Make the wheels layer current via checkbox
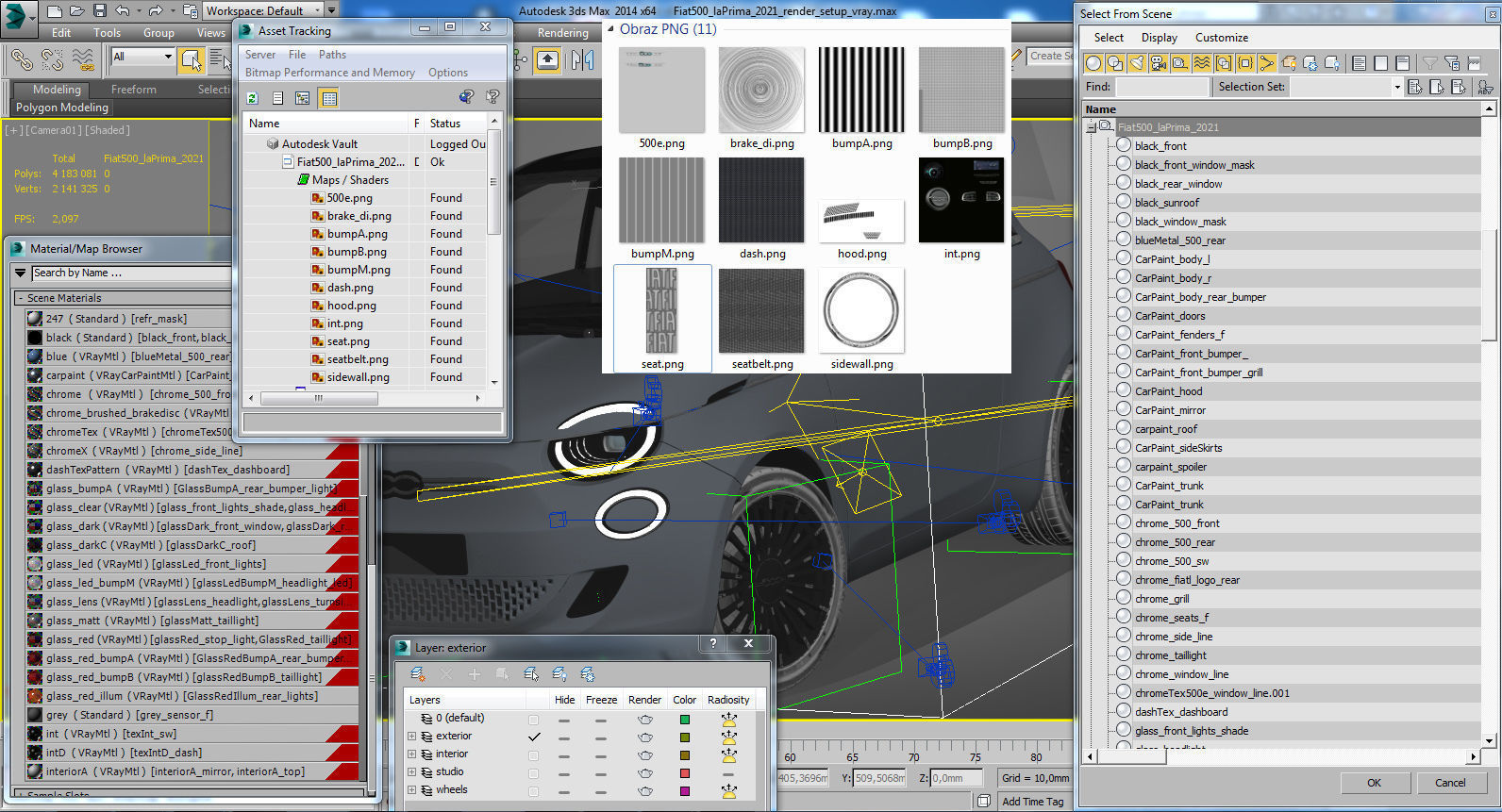This screenshot has height=812, width=1502. pos(534,790)
